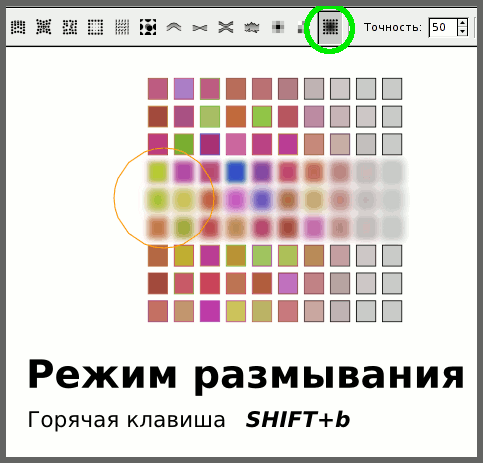Screen dimensions: 483x463
Task: Increase the Точность value with up arrow
Action: click(462, 23)
